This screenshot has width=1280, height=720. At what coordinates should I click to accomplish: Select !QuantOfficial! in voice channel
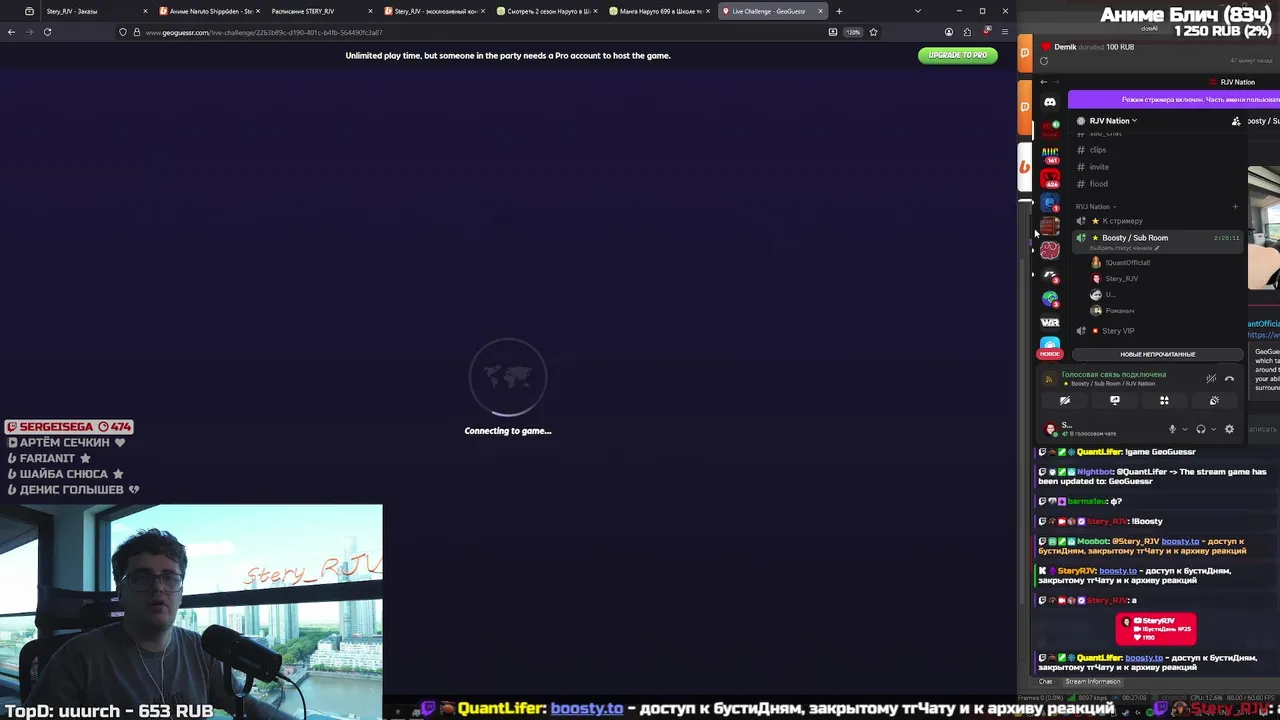(1127, 263)
